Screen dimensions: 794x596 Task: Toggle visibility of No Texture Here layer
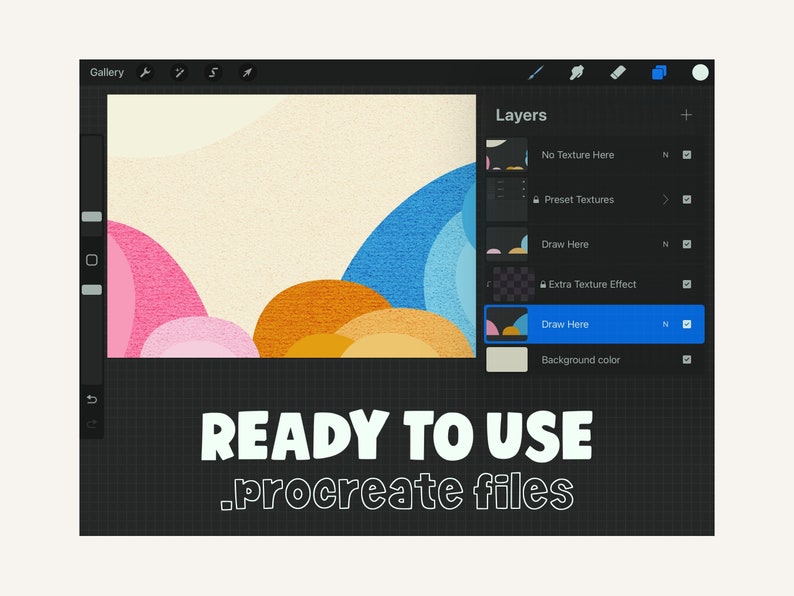687,155
